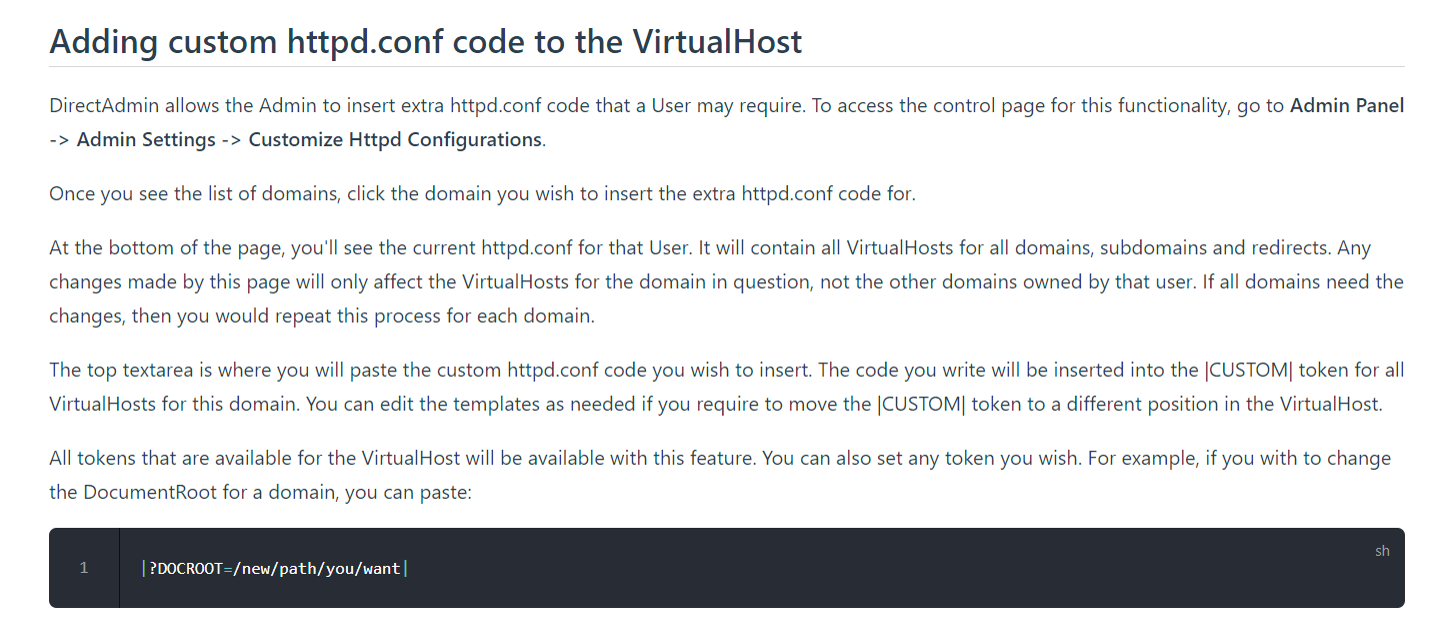Screen dimensions: 1439x633
Task: Click the word "DirectAdmin" starting the first paragraph
Action: pyautogui.click(x=105, y=106)
